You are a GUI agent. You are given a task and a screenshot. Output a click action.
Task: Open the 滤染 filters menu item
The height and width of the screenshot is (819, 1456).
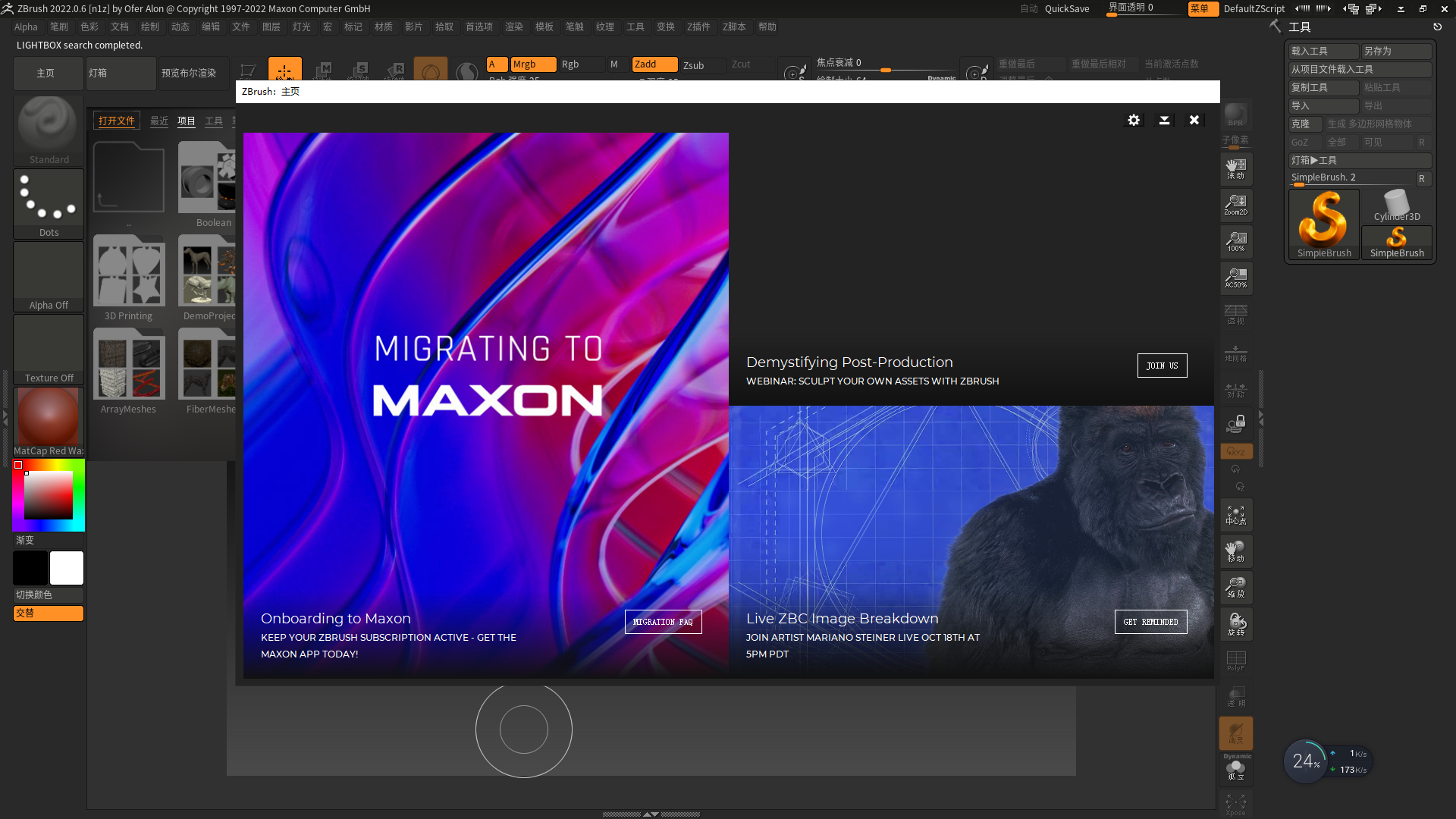[513, 27]
